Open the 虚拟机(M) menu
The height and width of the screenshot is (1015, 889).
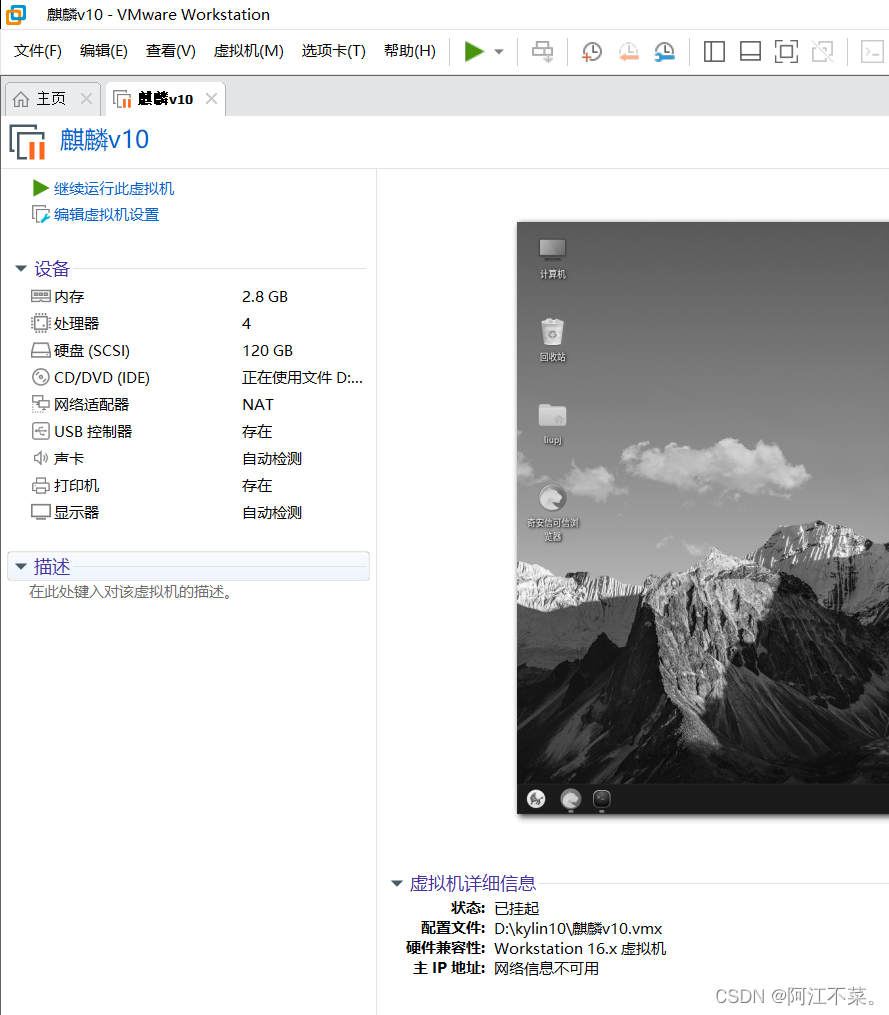[x=248, y=51]
